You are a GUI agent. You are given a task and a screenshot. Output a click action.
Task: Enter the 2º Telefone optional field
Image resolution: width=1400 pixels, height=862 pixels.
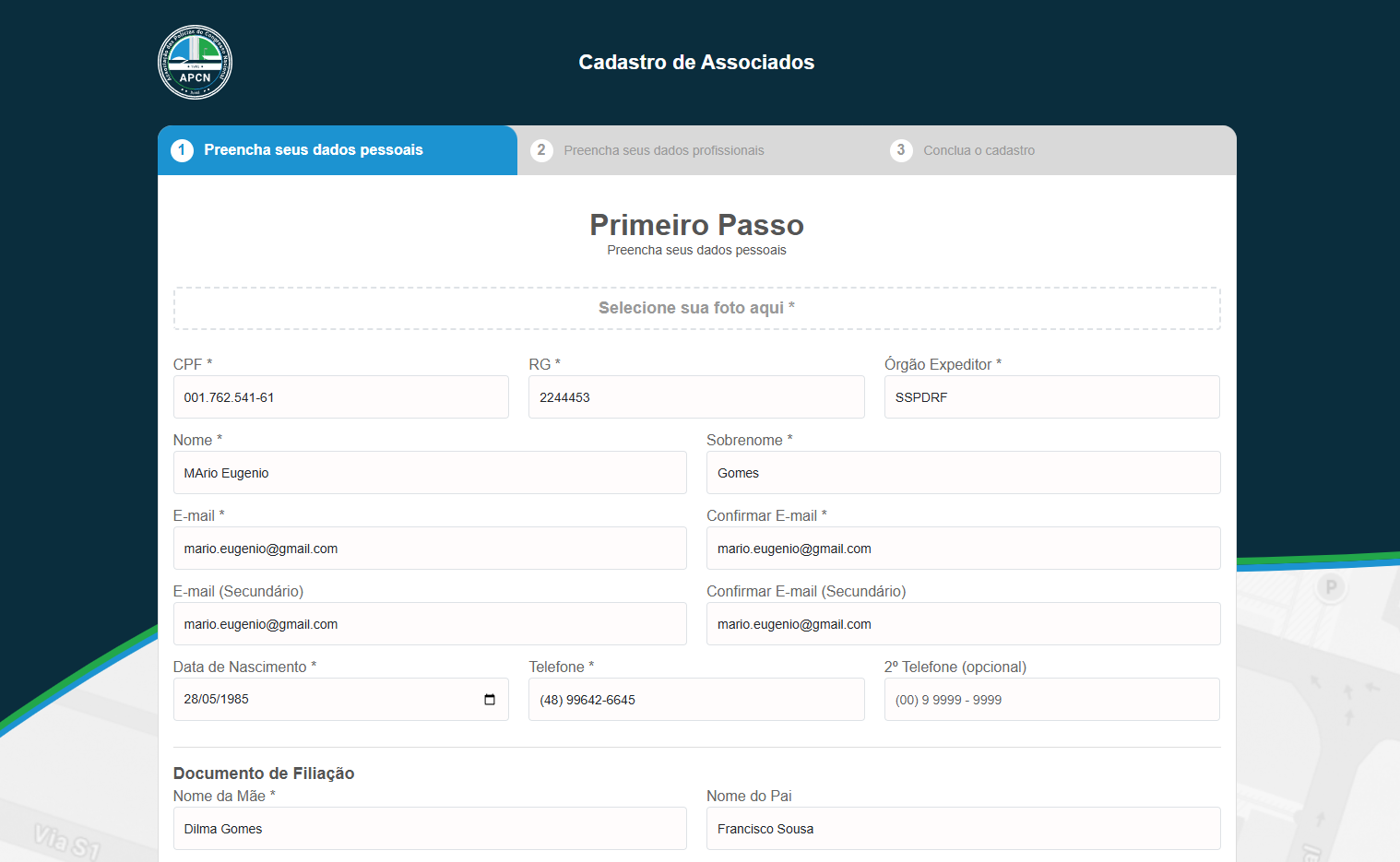[x=1051, y=700]
